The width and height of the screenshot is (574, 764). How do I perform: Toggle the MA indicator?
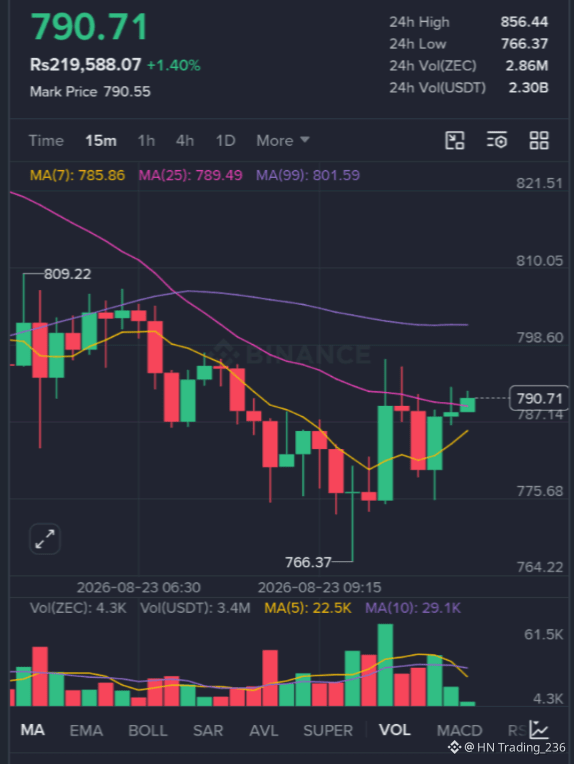click(33, 730)
